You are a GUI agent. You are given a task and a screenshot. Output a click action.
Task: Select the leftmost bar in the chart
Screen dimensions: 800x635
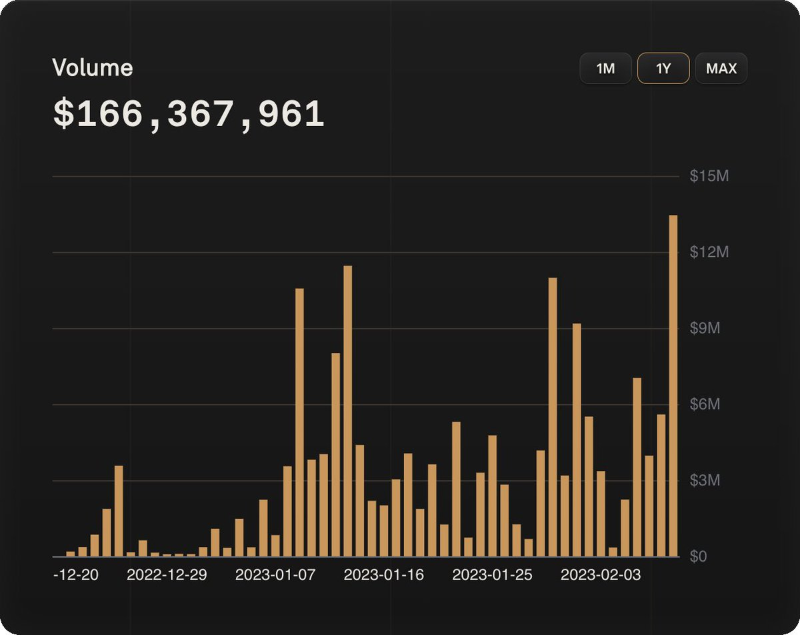pyautogui.click(x=71, y=553)
